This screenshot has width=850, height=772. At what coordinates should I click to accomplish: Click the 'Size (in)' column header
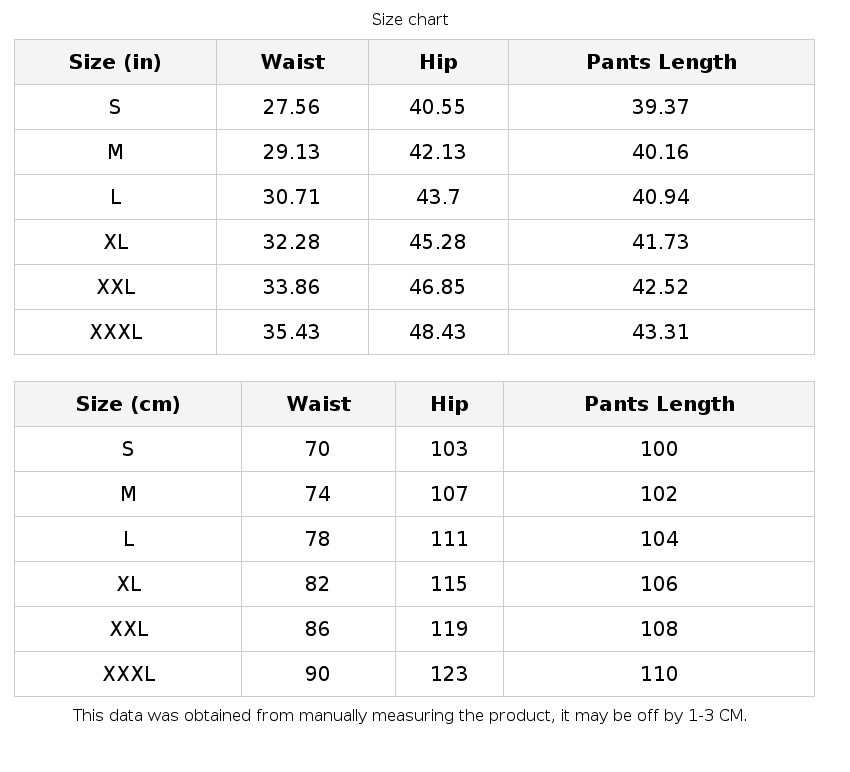tap(115, 62)
